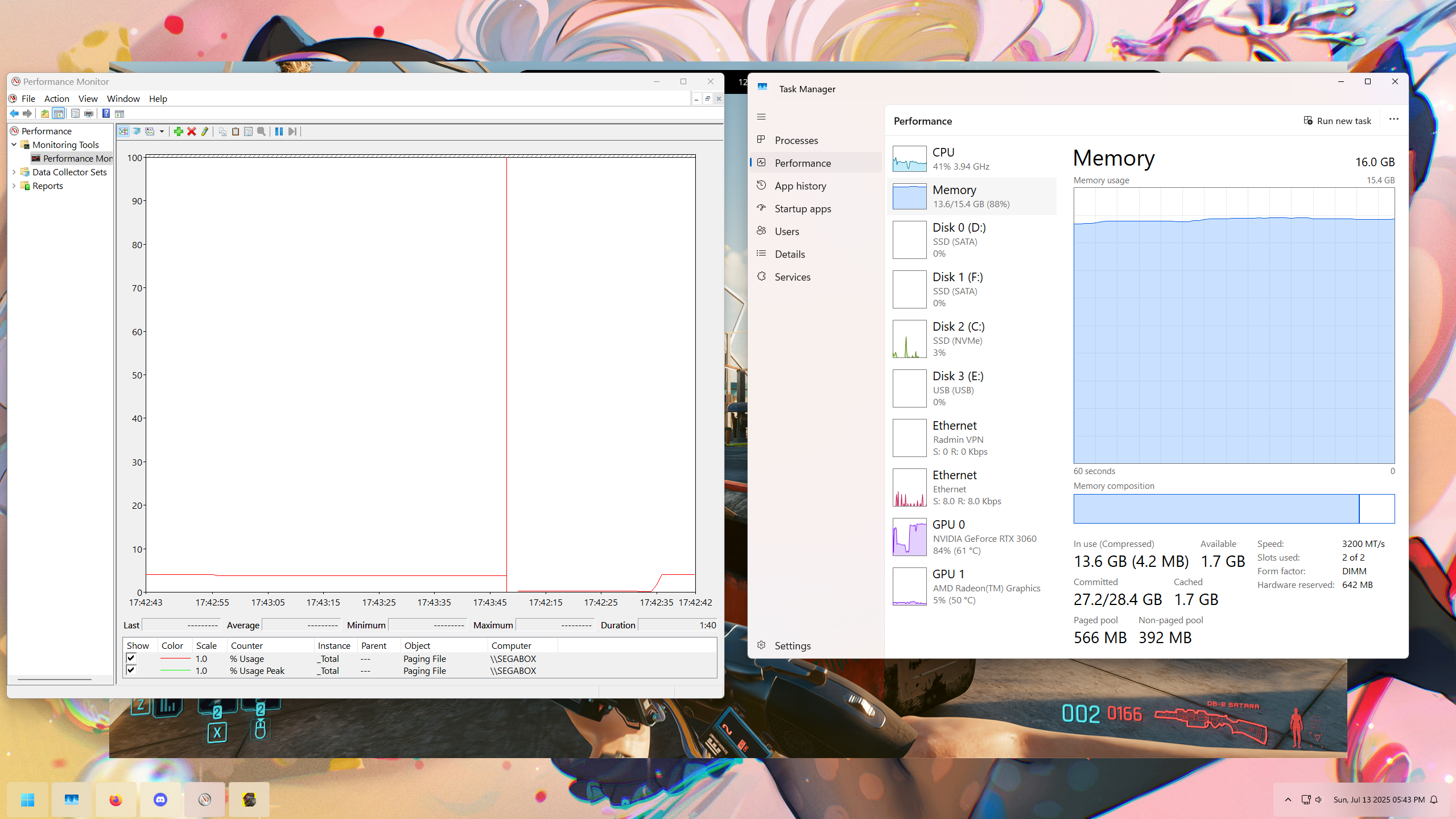Expand the Reports tree node

(14, 186)
